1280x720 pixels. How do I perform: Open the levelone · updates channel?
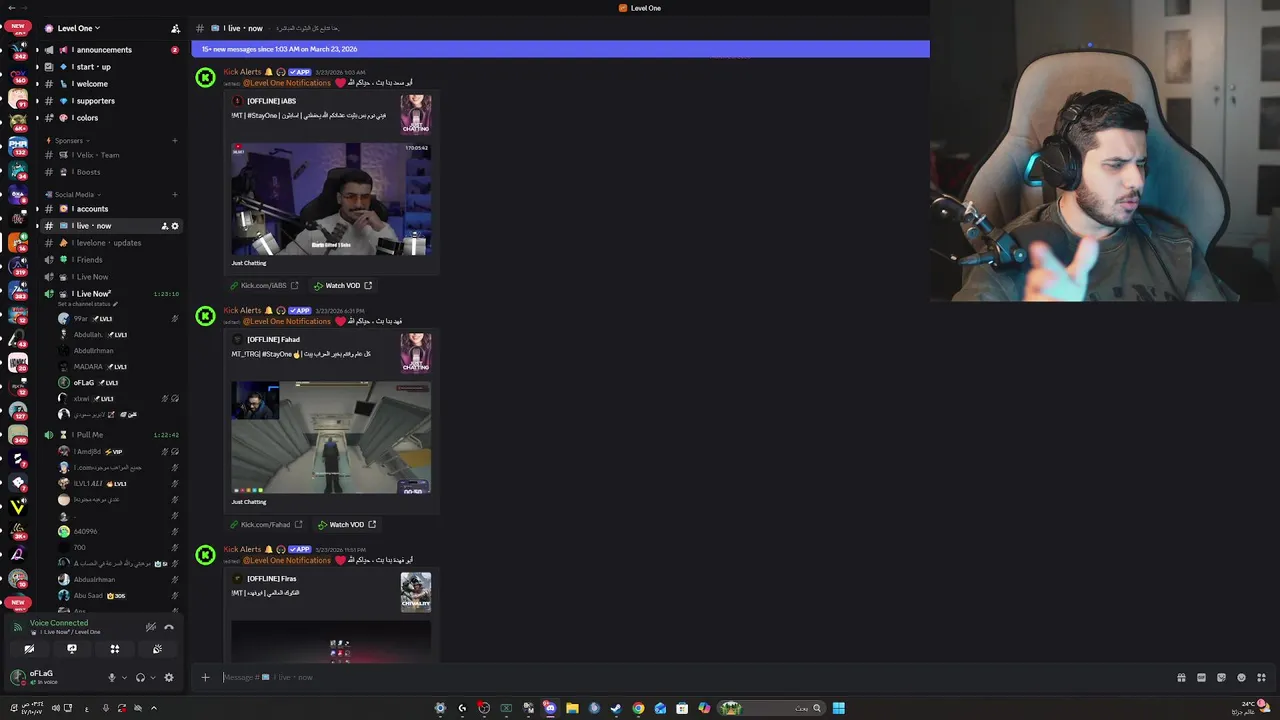pos(110,243)
